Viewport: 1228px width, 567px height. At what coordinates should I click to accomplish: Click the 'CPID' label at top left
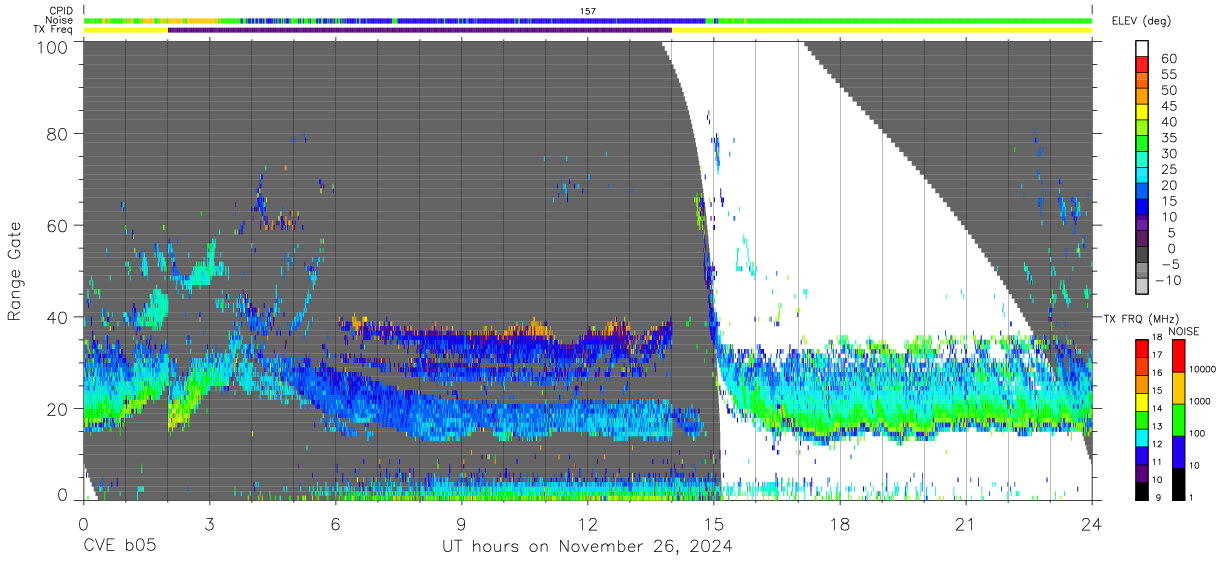tap(60, 10)
